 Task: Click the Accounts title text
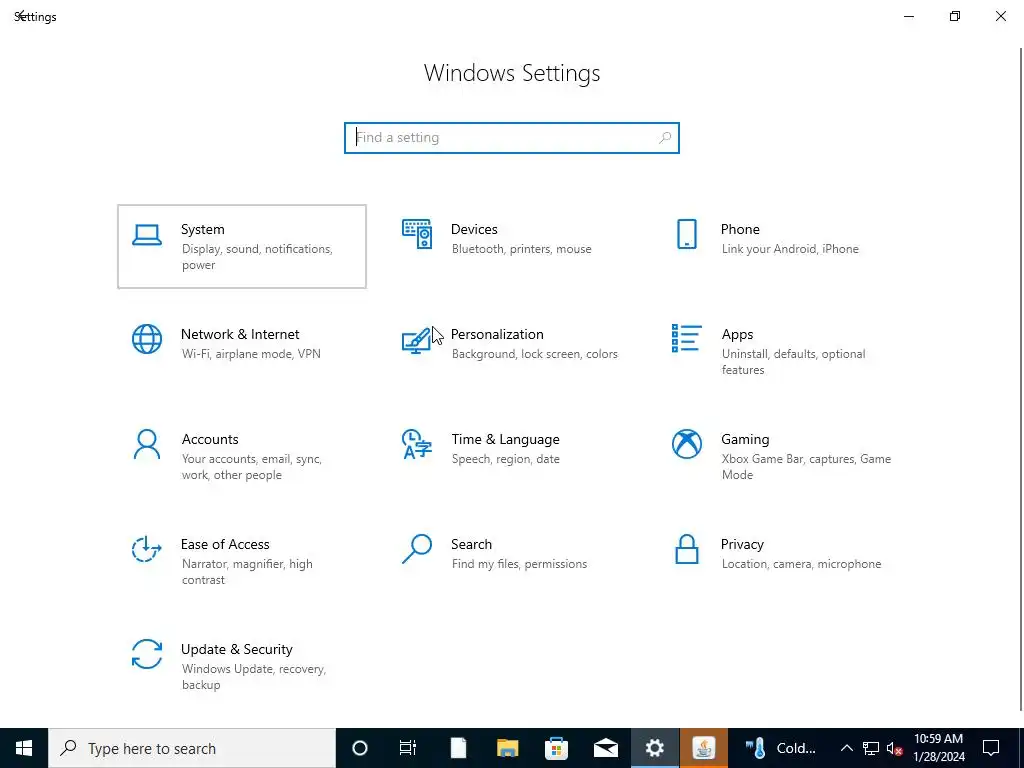coord(210,440)
